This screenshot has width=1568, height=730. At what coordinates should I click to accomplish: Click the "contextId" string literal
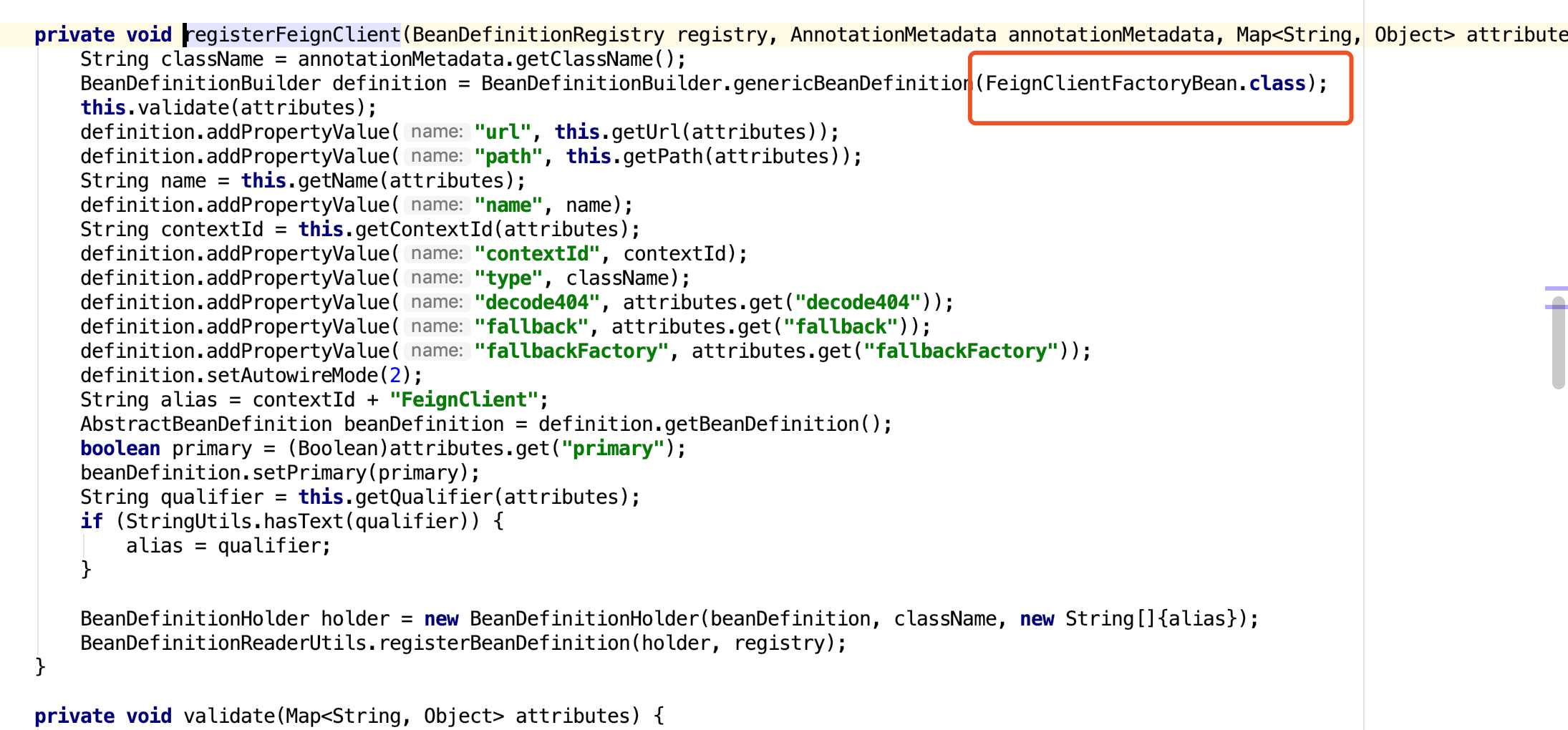pos(538,253)
